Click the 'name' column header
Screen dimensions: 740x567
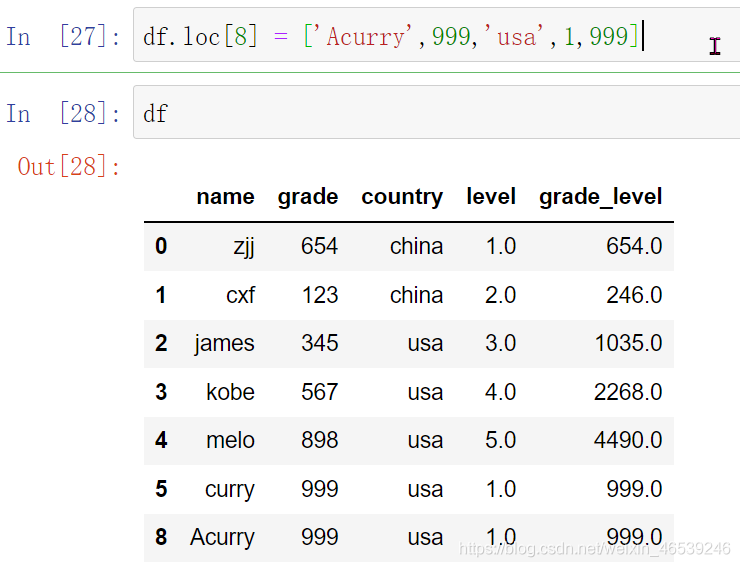click(226, 196)
